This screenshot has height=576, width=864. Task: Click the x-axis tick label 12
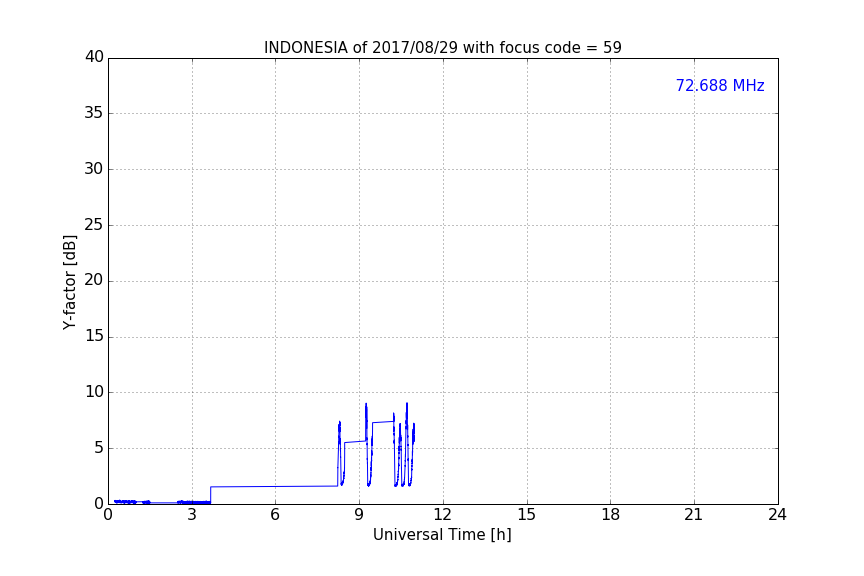[443, 515]
